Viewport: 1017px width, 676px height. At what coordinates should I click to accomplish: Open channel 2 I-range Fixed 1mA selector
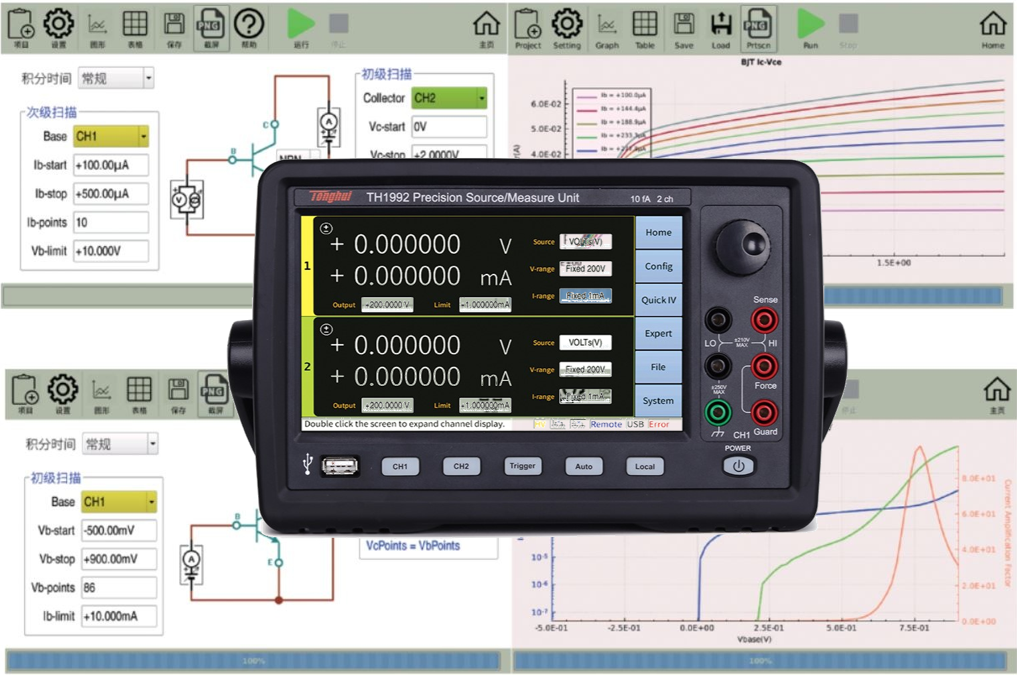[586, 396]
